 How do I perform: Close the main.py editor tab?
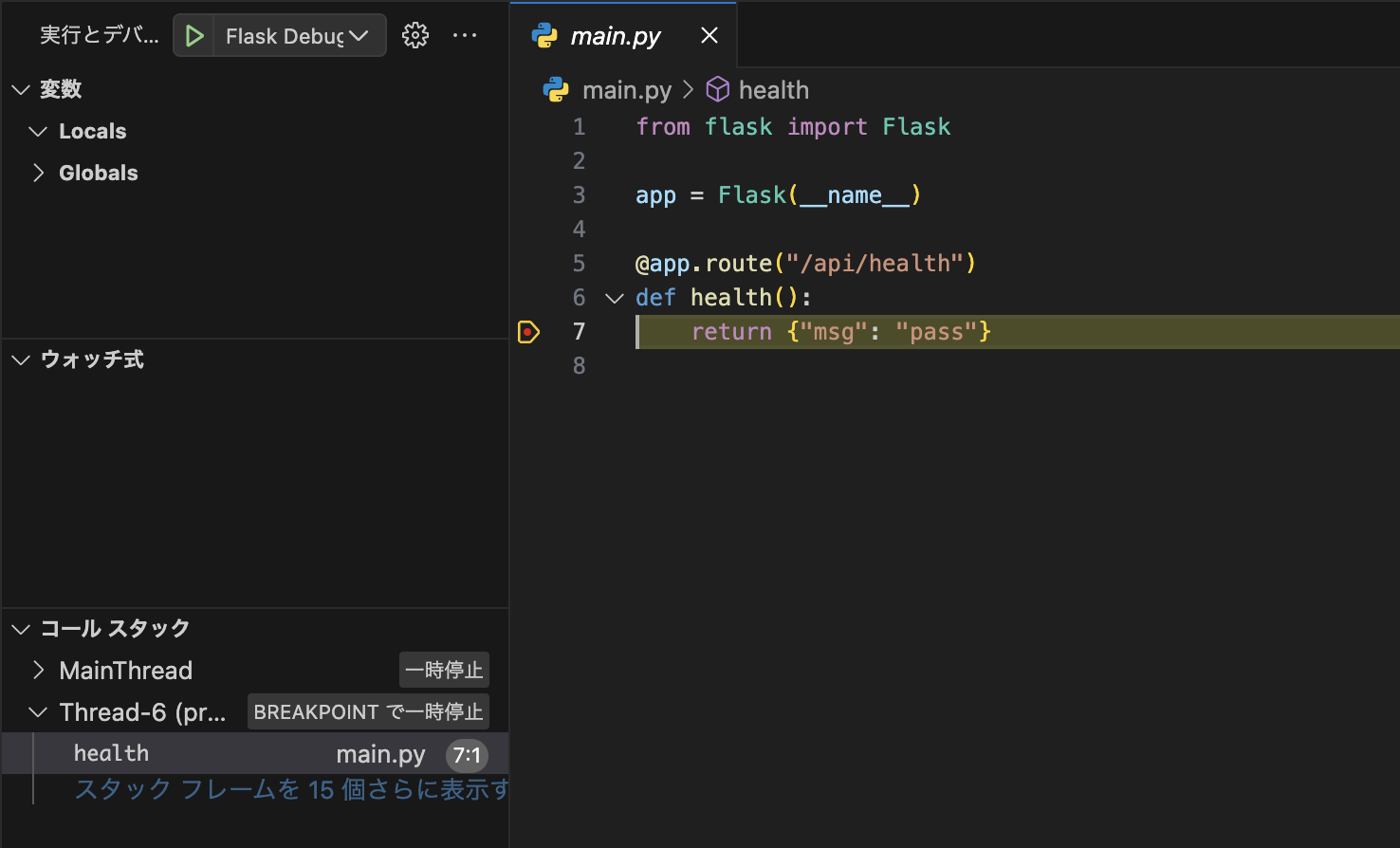coord(709,36)
